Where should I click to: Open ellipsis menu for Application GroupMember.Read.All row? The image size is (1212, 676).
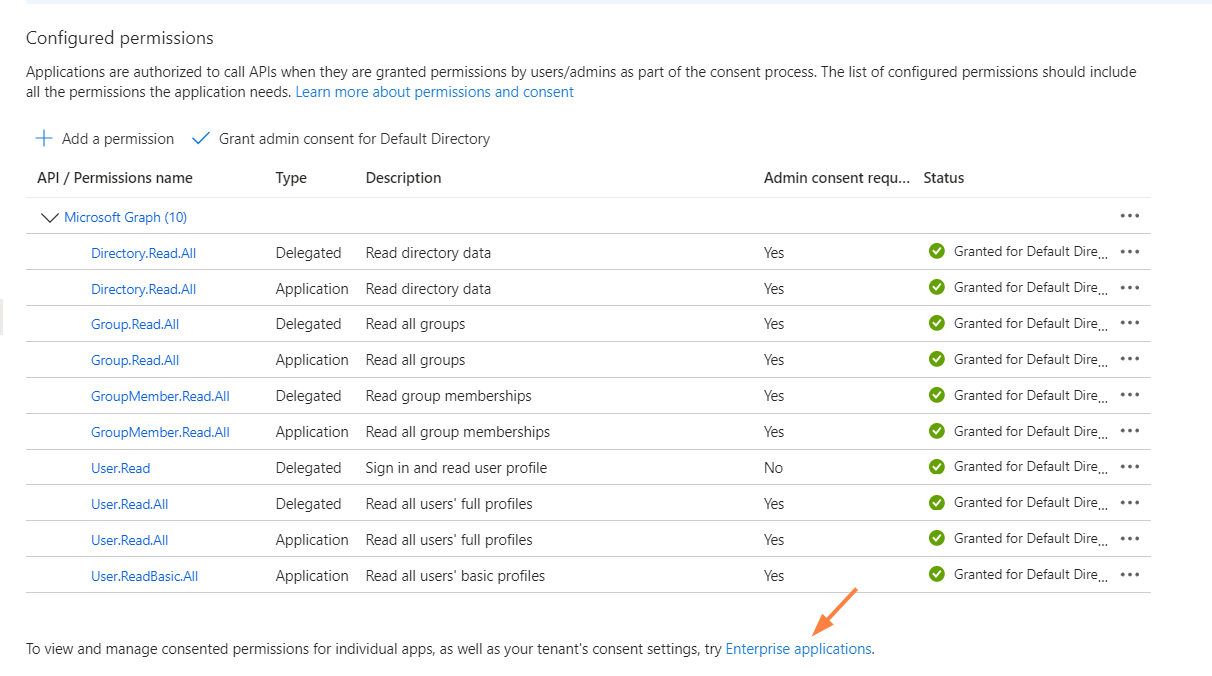(1130, 432)
